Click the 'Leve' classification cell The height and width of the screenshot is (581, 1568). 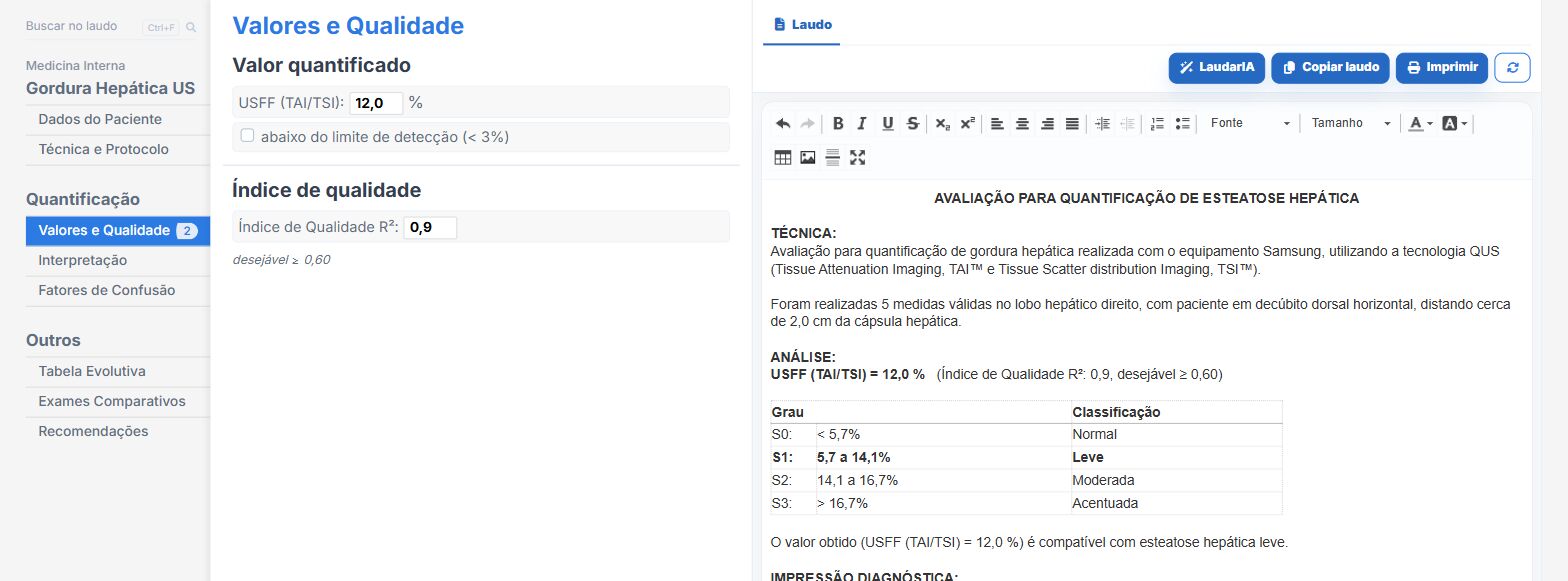pos(1176,457)
